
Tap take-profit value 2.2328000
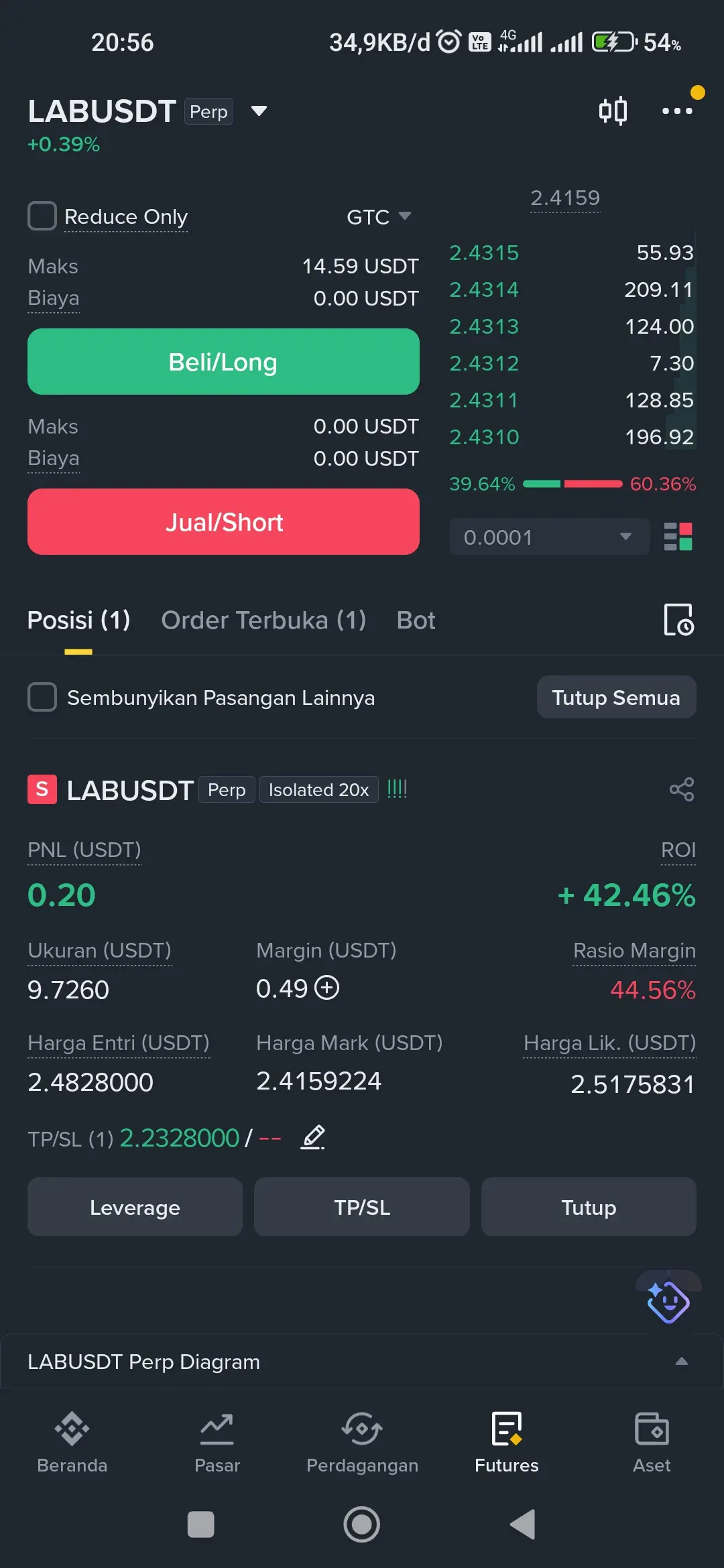(180, 1138)
